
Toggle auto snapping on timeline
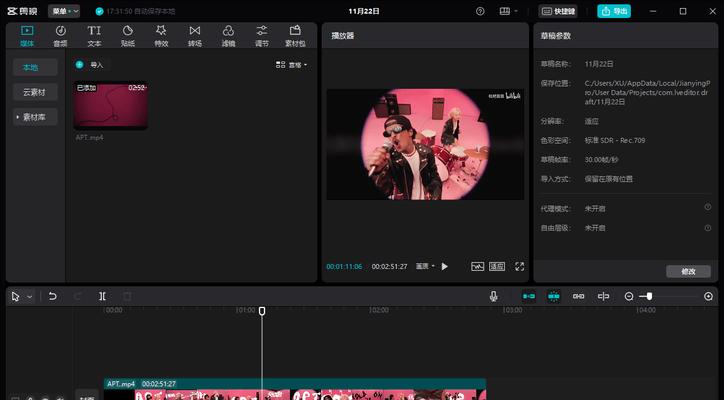pyautogui.click(x=554, y=296)
